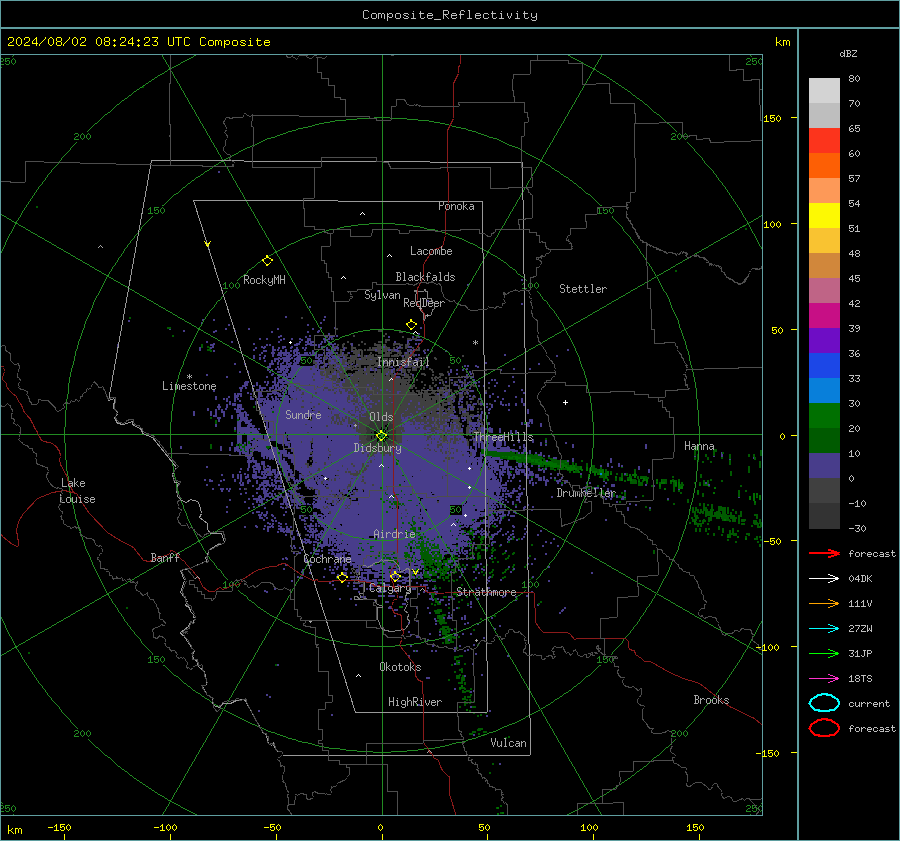Click the yellow radar site marker at Didsbury

[x=382, y=435]
